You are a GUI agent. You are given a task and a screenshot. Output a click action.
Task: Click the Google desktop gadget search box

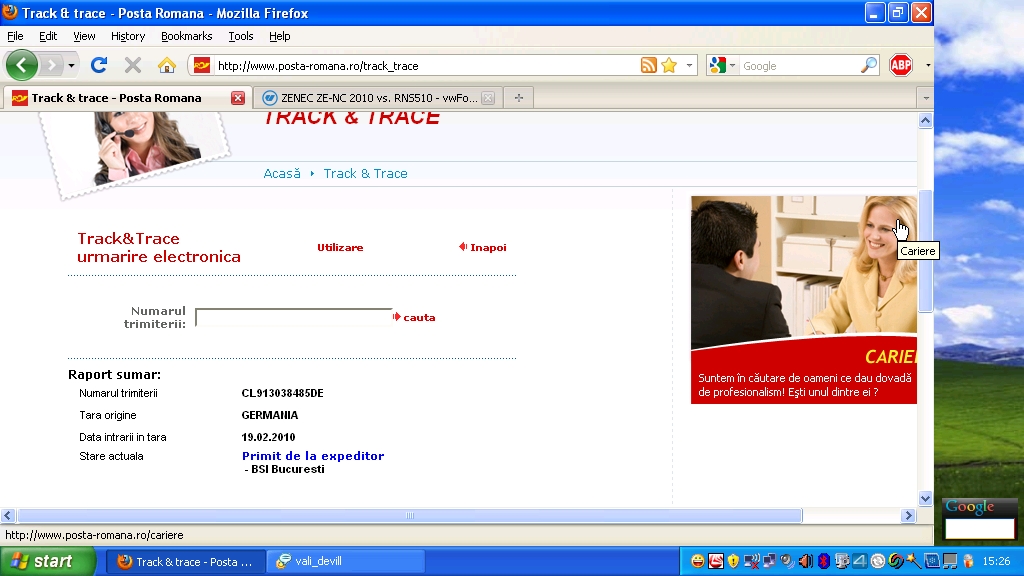coord(980,528)
